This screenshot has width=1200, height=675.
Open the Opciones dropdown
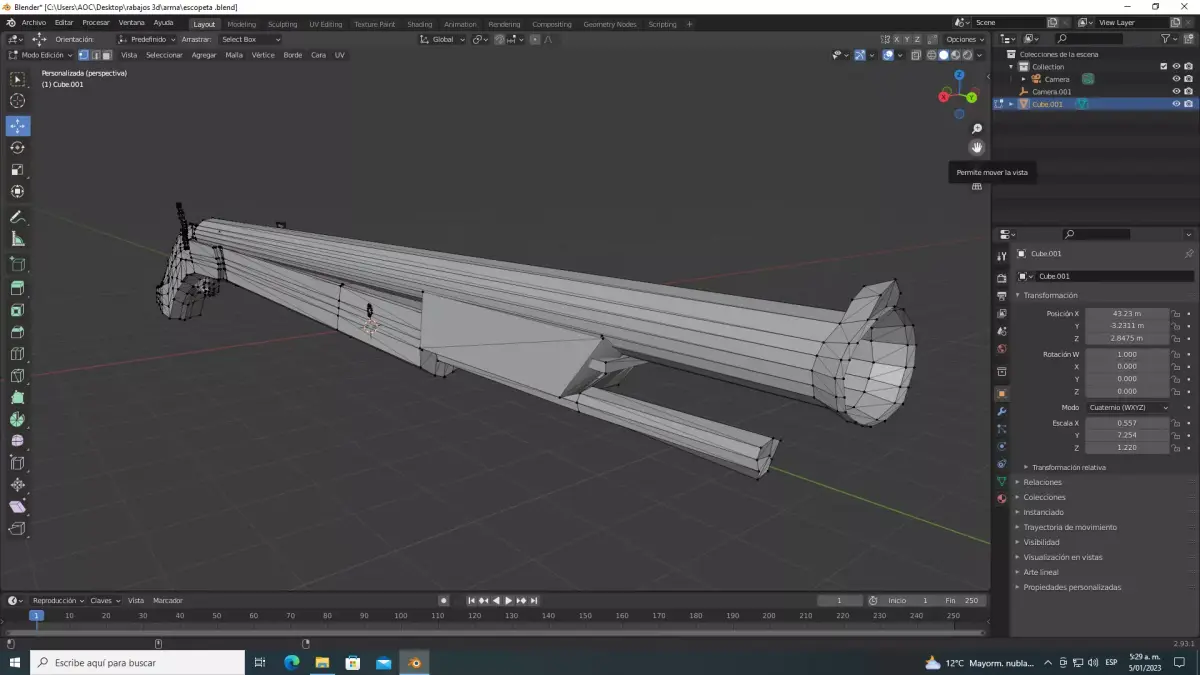(965, 39)
